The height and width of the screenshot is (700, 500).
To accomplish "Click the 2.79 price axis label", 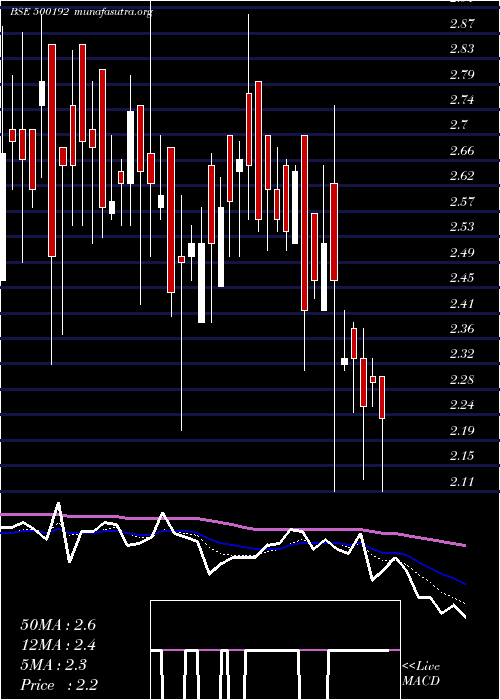I will coord(462,75).
